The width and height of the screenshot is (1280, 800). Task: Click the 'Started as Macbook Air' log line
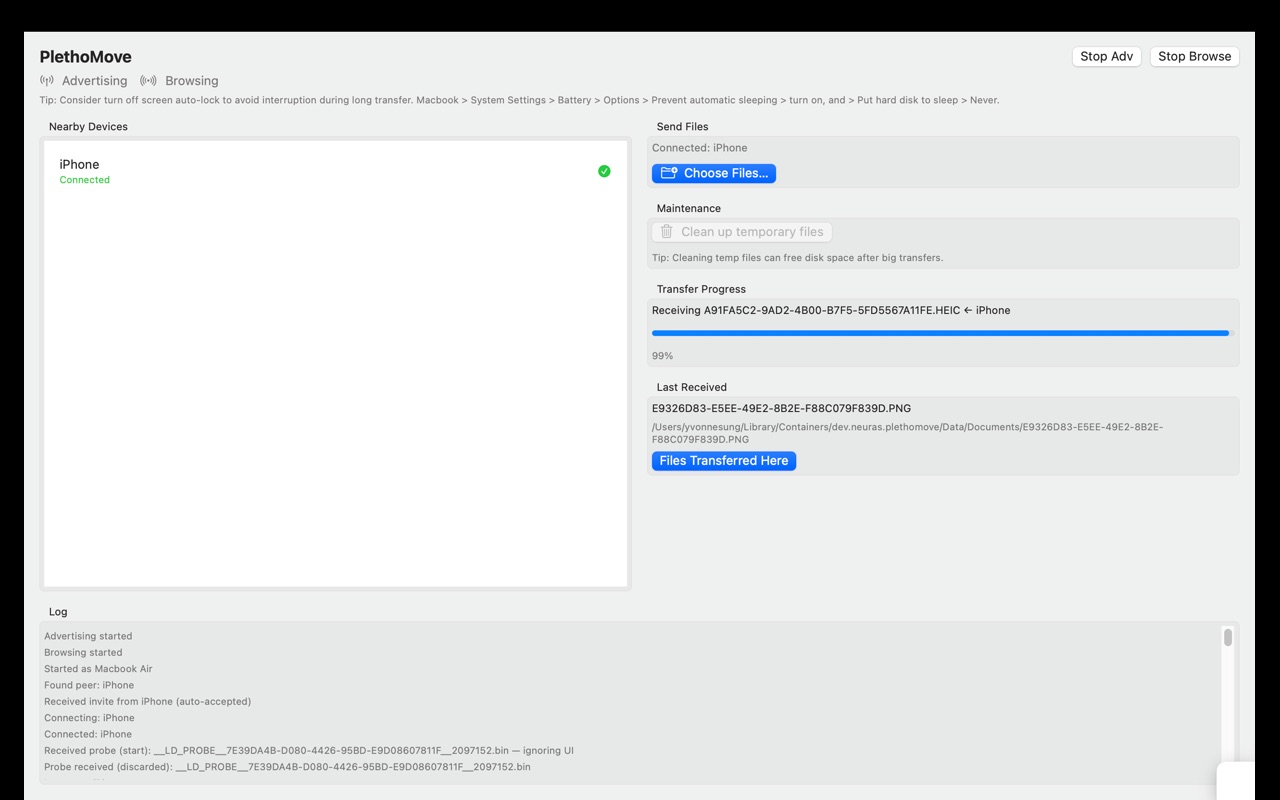(98, 669)
